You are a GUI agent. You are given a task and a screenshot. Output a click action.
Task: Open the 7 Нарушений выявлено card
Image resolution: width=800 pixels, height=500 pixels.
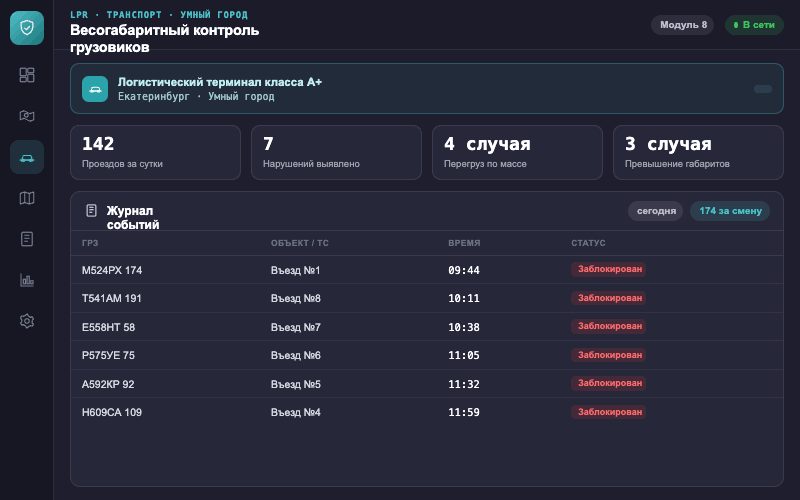336,153
